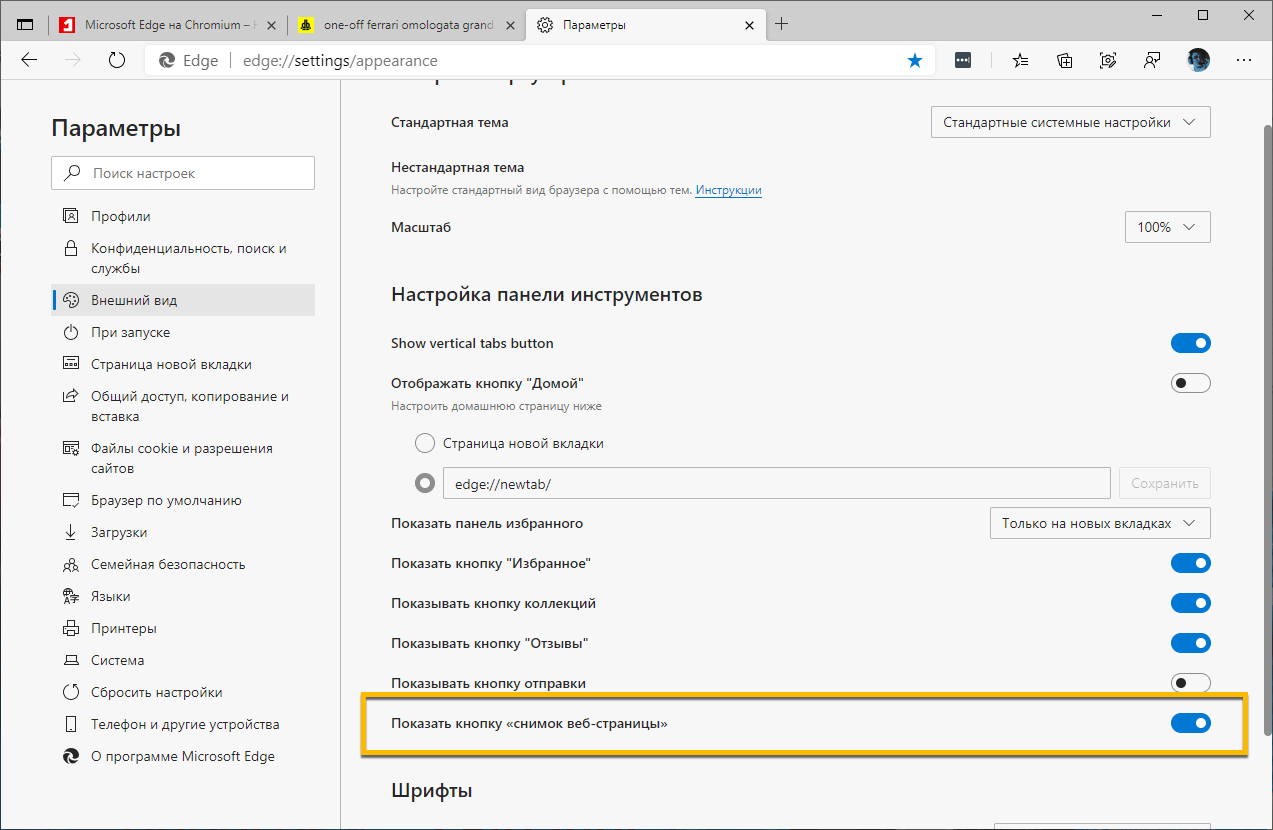Open the standard theme dropdown
Image resolution: width=1273 pixels, height=830 pixels.
click(1070, 121)
